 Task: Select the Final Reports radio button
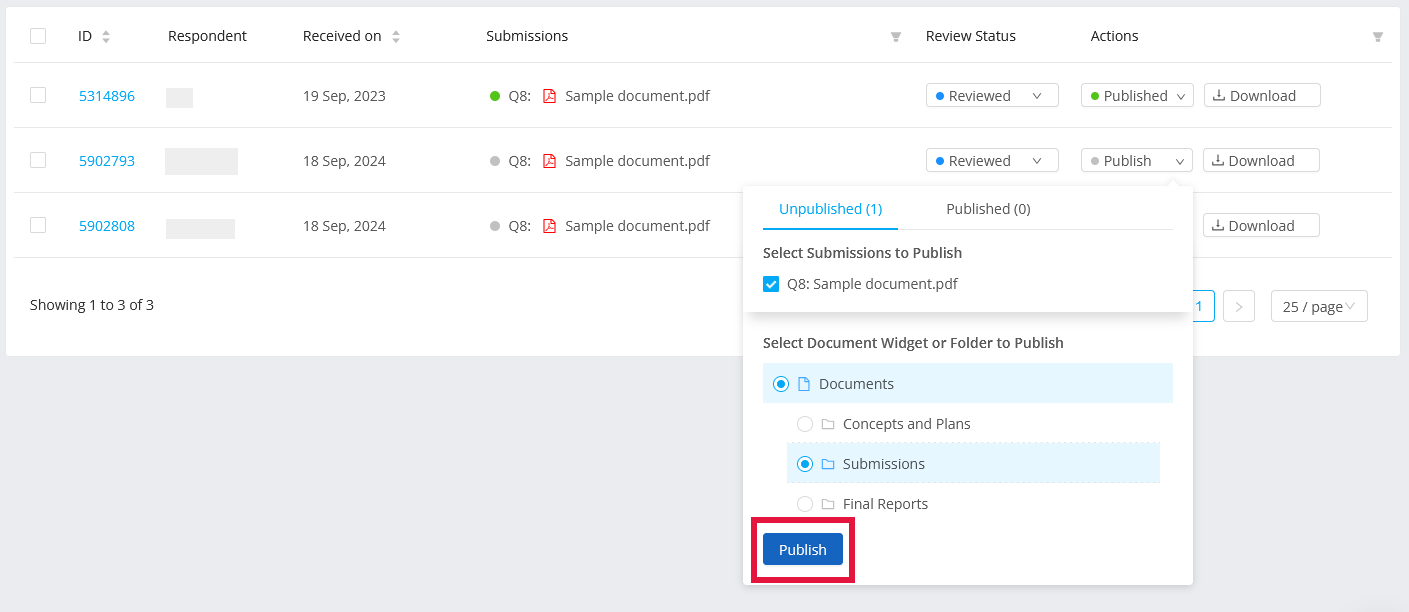click(x=805, y=504)
